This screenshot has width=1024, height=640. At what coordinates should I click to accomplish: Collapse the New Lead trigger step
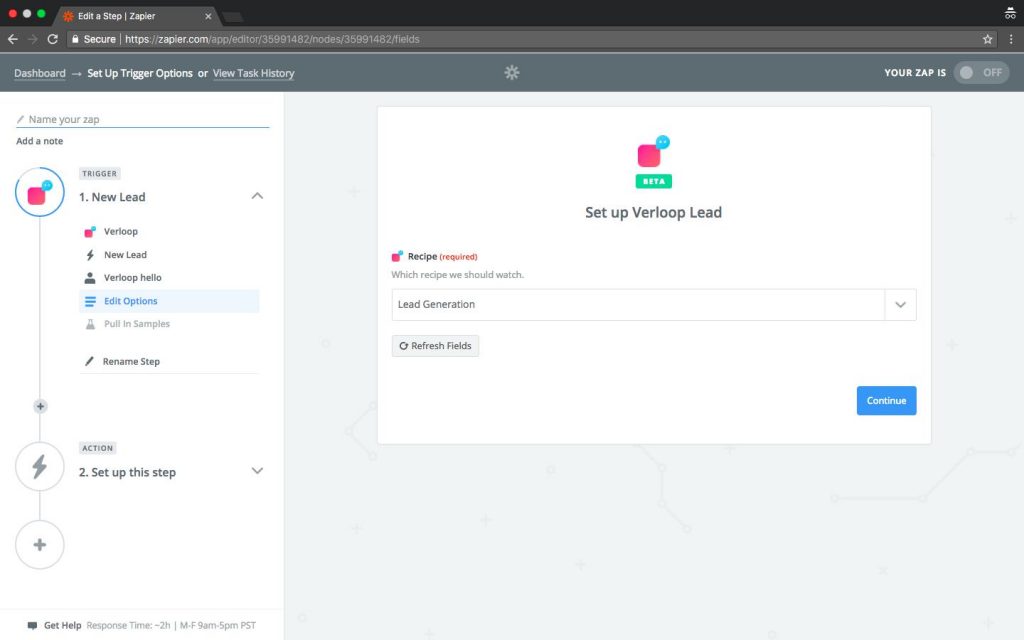(x=257, y=196)
